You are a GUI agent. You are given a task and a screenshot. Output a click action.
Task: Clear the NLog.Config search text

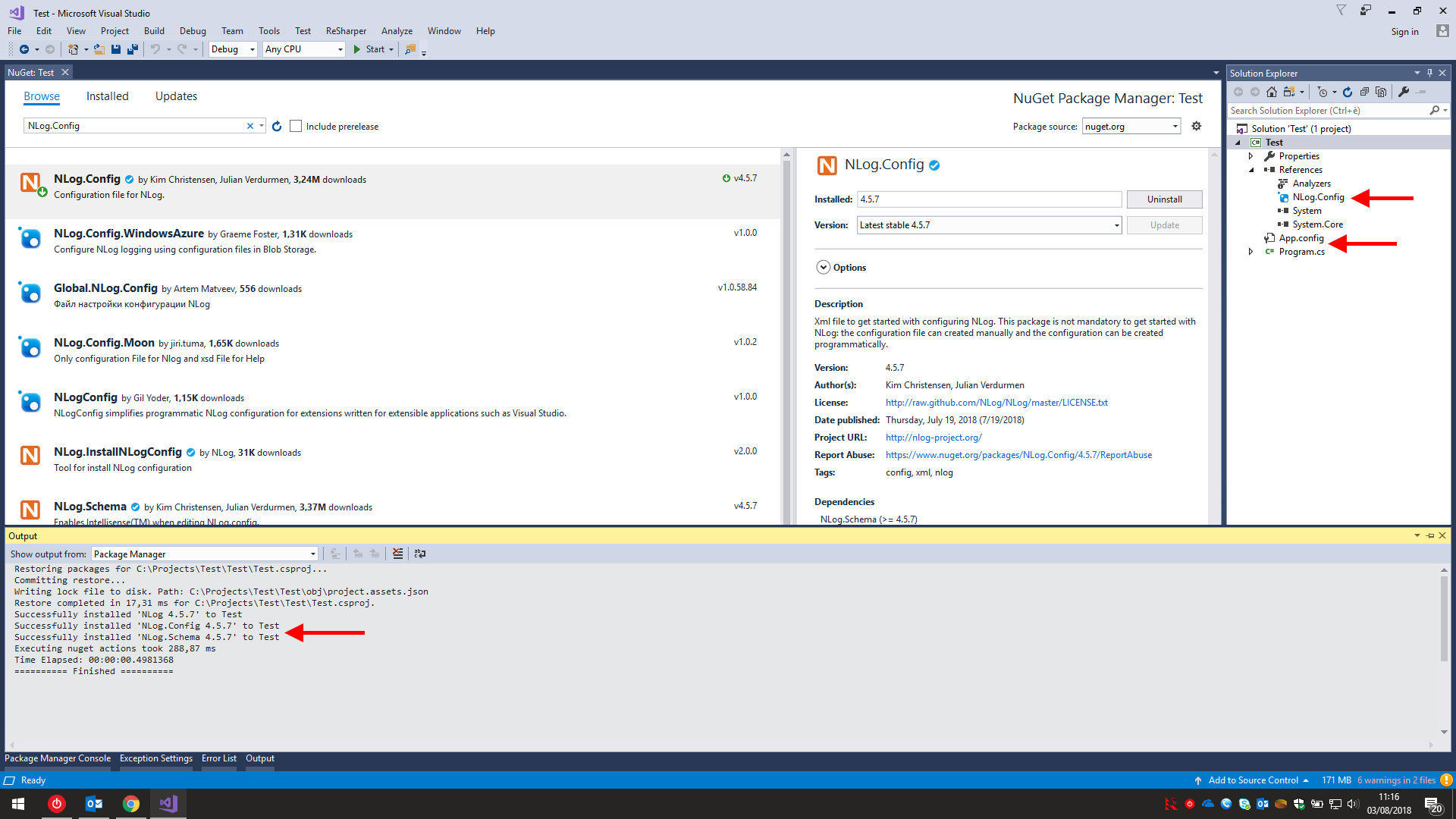250,126
